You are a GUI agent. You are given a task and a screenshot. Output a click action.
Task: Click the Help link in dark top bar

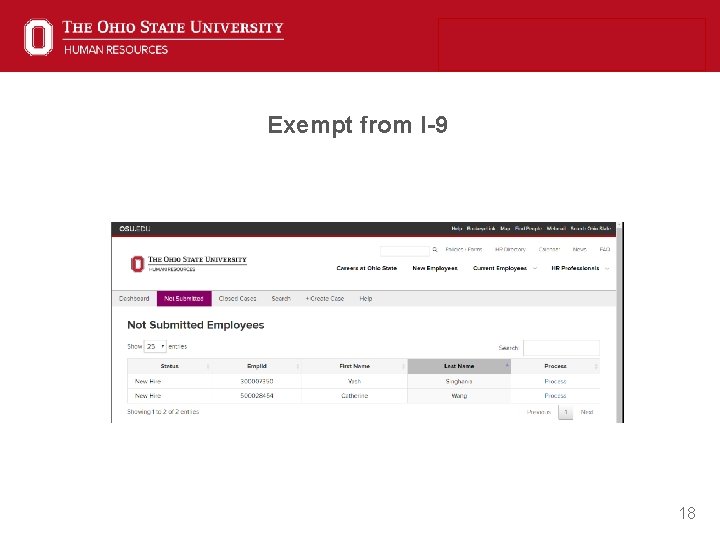coord(457,228)
